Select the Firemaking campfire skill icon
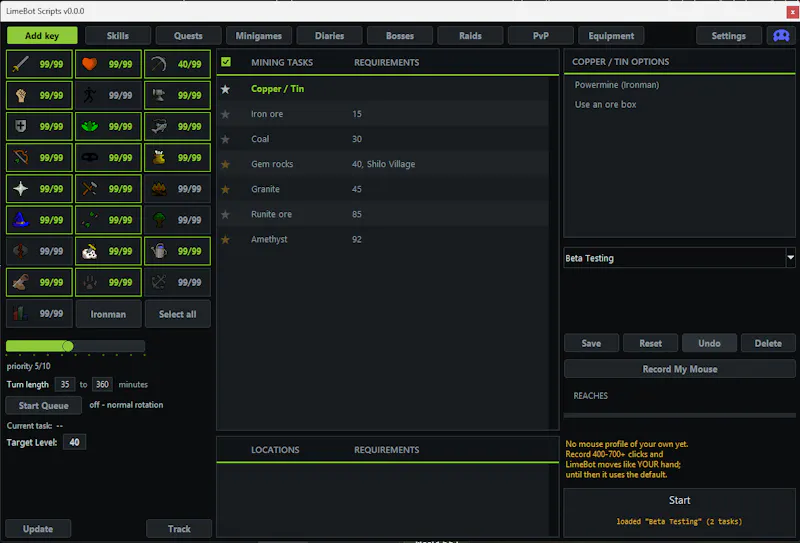 pos(159,189)
